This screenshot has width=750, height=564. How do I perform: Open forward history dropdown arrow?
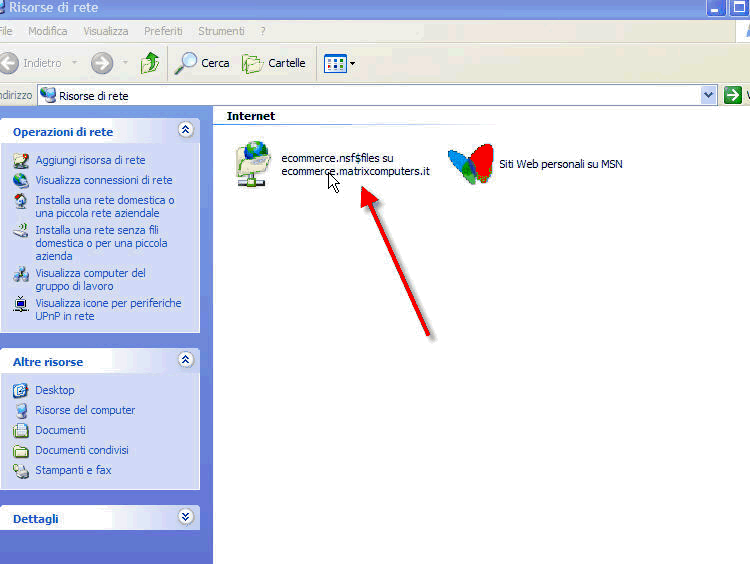(125, 63)
